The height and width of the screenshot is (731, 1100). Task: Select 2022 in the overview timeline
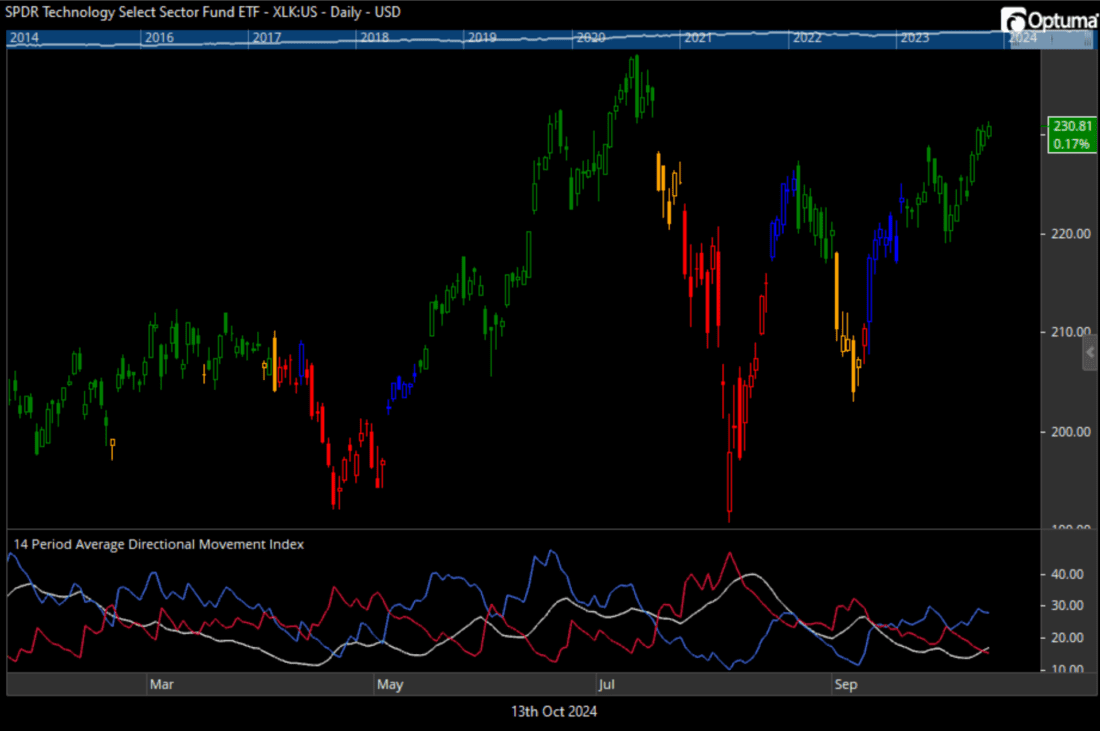pyautogui.click(x=807, y=38)
